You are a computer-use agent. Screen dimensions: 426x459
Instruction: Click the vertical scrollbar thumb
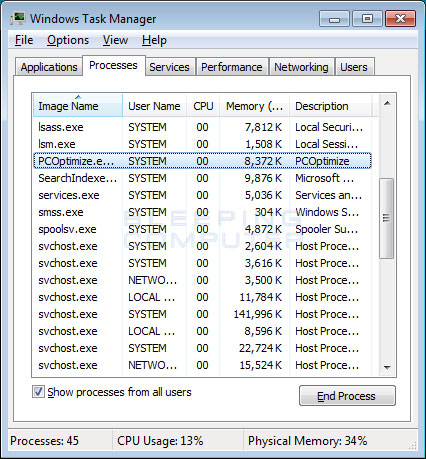click(386, 218)
